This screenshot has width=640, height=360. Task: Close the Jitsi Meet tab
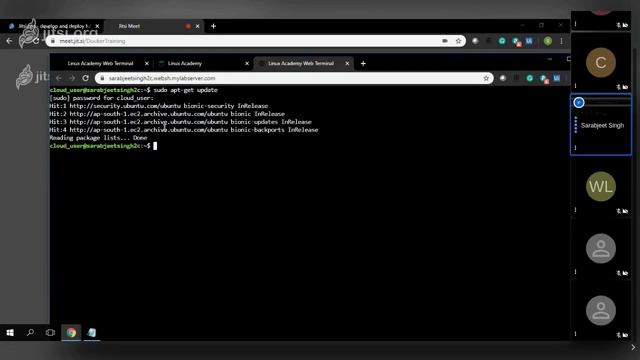click(198, 26)
